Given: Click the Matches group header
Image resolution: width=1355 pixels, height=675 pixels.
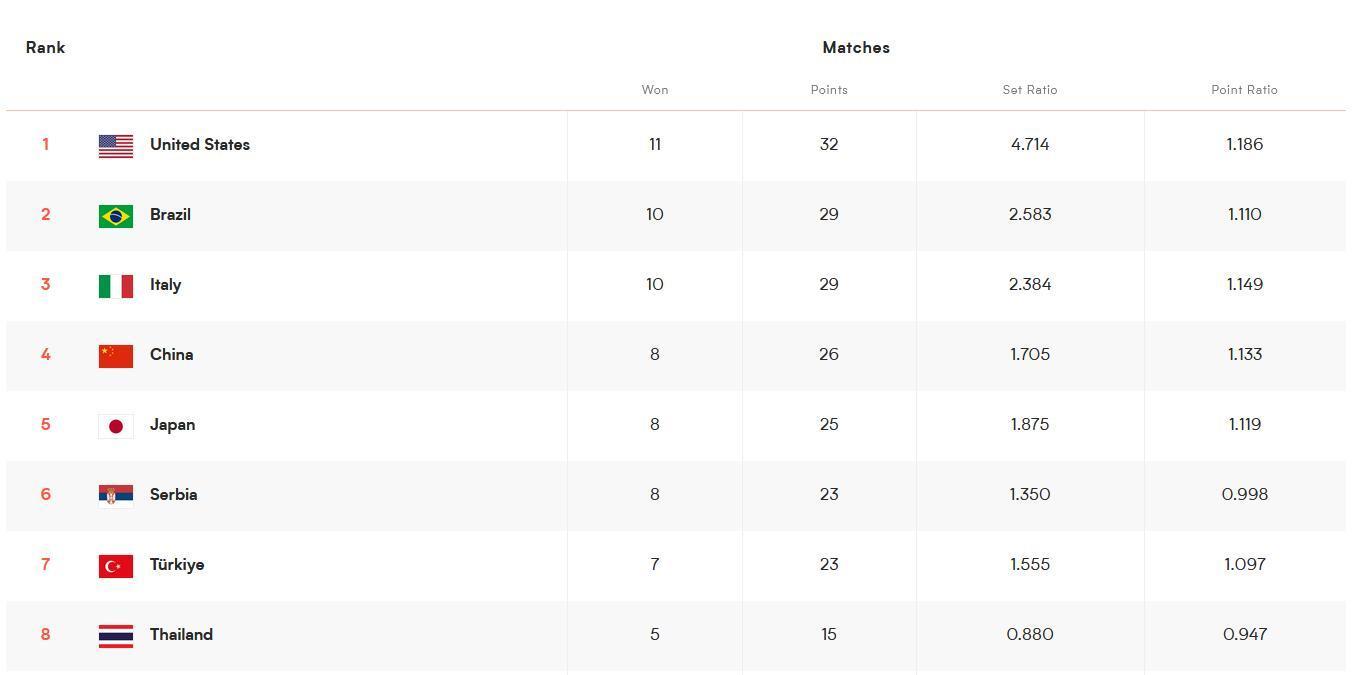Looking at the screenshot, I should [856, 48].
